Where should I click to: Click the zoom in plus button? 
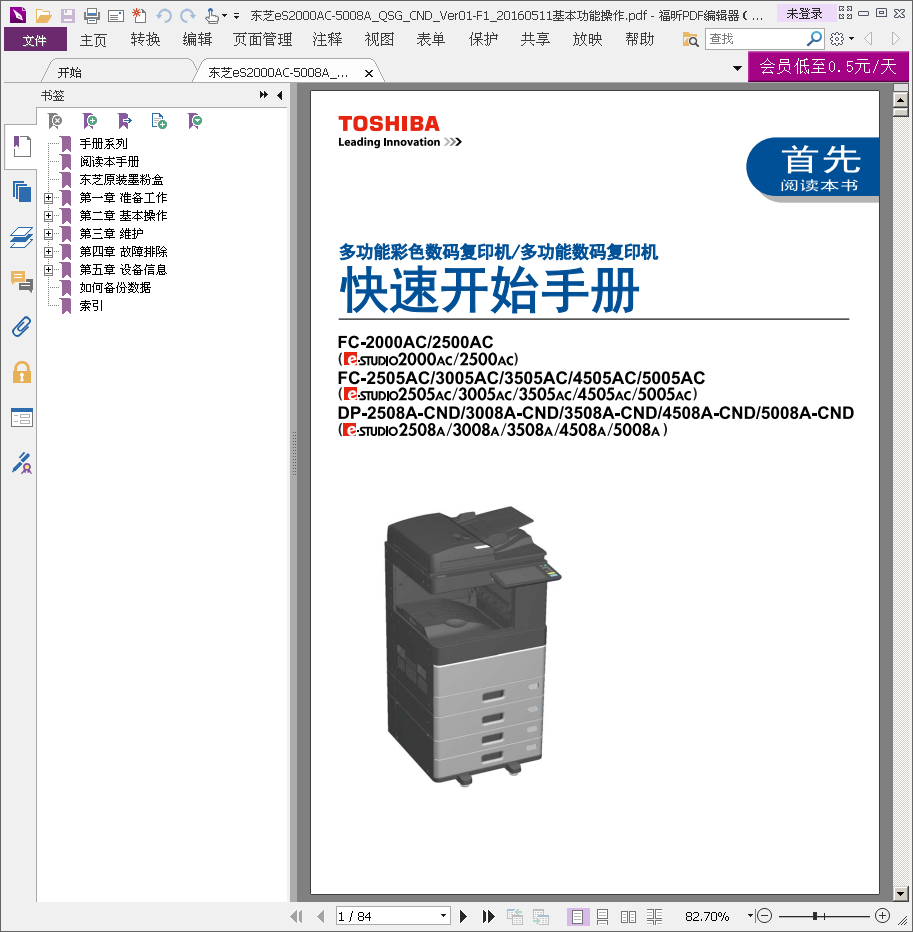(x=883, y=916)
